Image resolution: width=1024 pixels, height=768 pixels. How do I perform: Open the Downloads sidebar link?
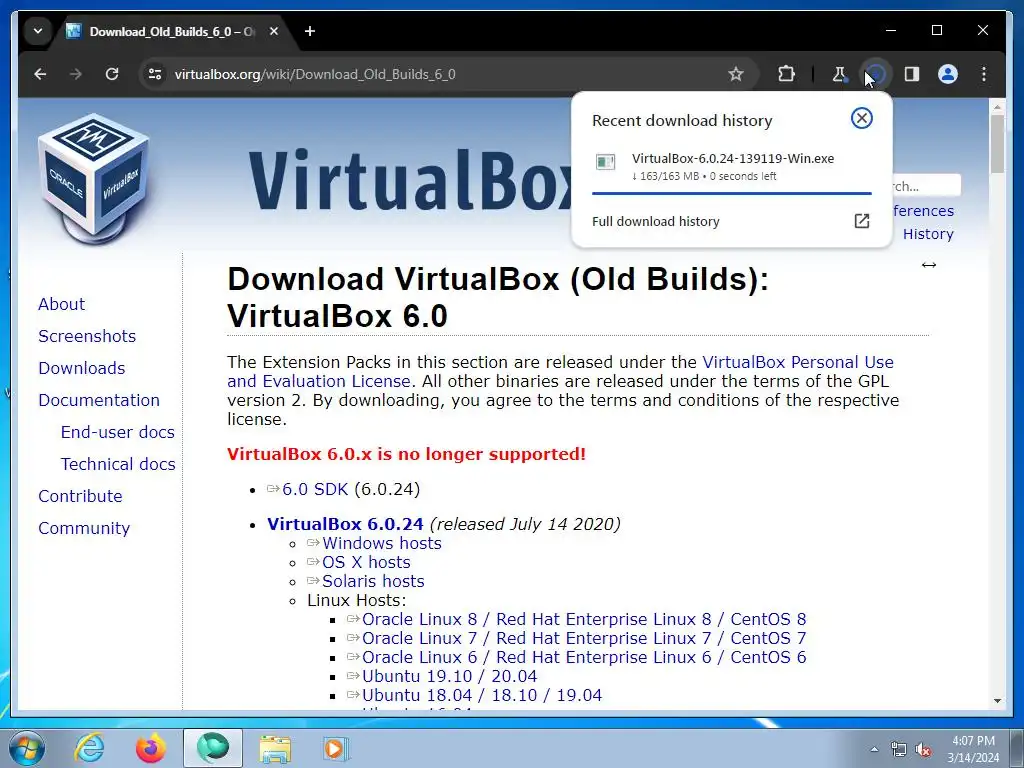point(82,368)
